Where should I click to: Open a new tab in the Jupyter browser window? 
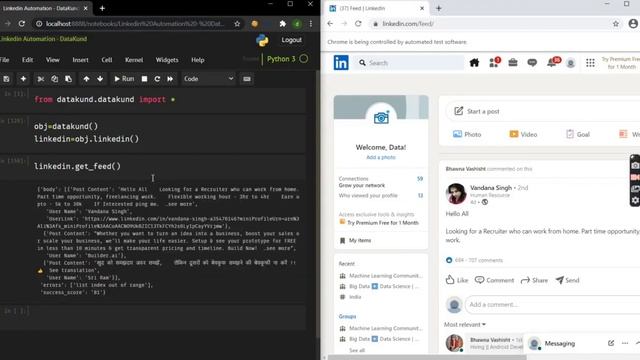[x=102, y=8]
